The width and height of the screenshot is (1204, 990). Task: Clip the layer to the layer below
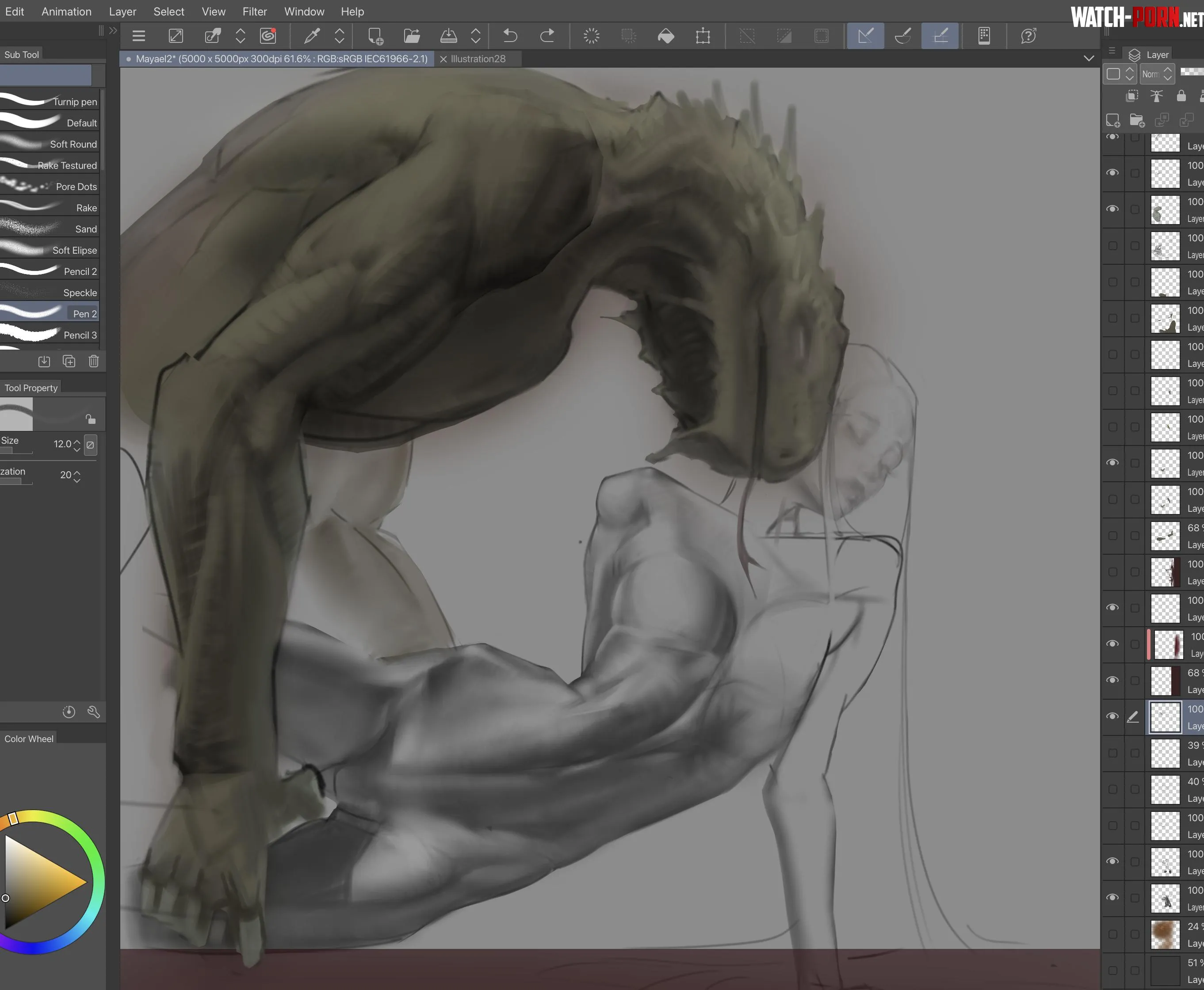point(1131,96)
